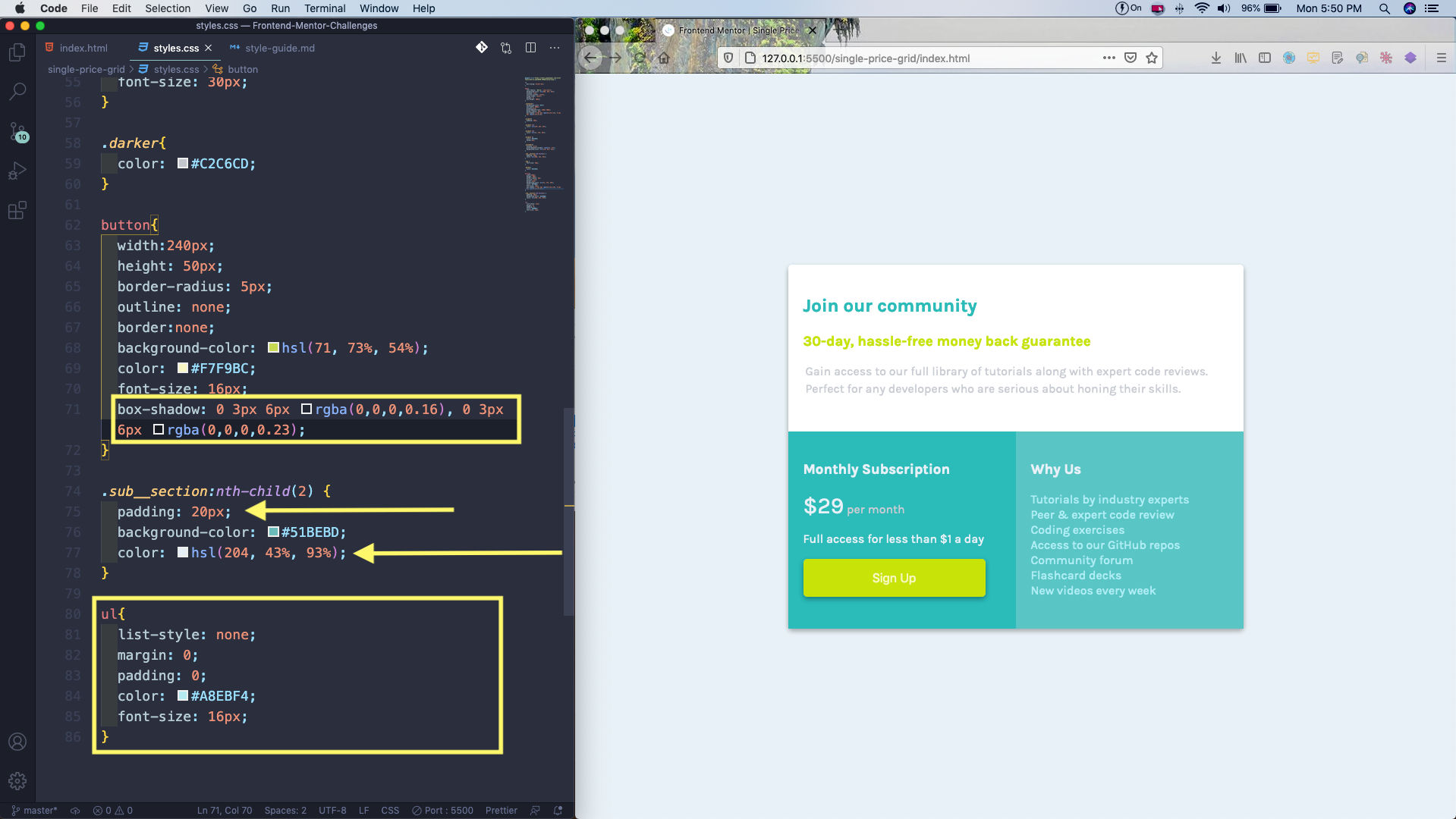
Task: Open the Firefox hamburger menu
Action: tap(1442, 58)
